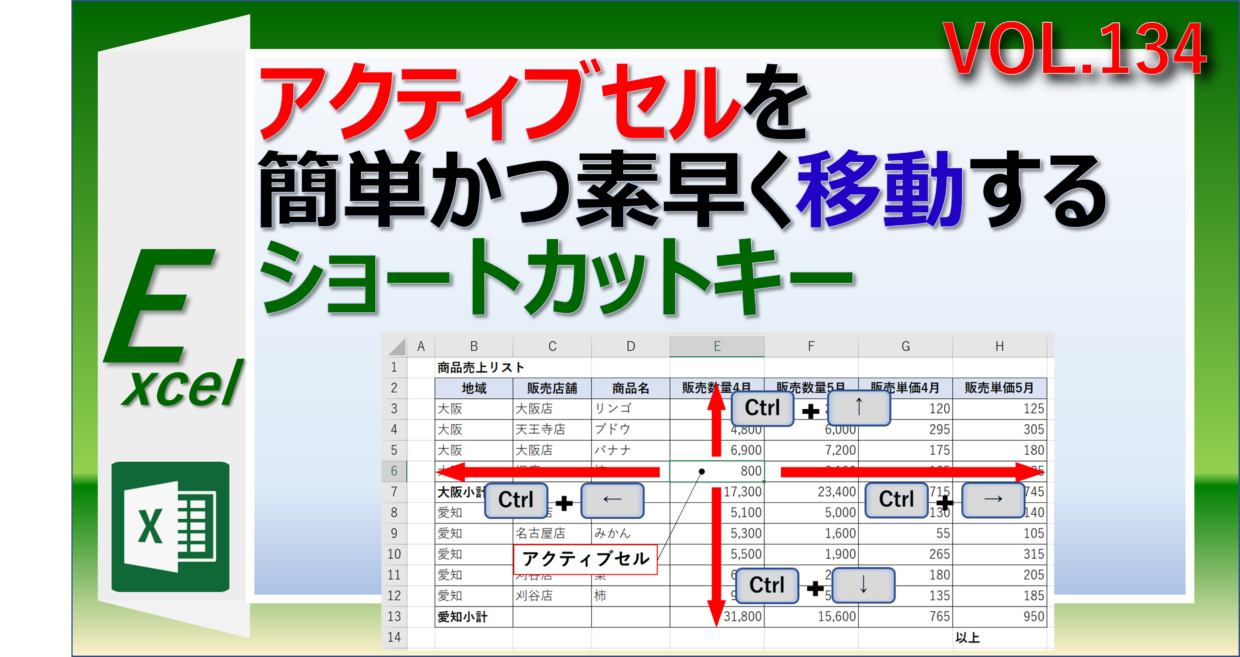Click the 295 cell in row 4
The width and height of the screenshot is (1240, 657).
click(x=905, y=429)
